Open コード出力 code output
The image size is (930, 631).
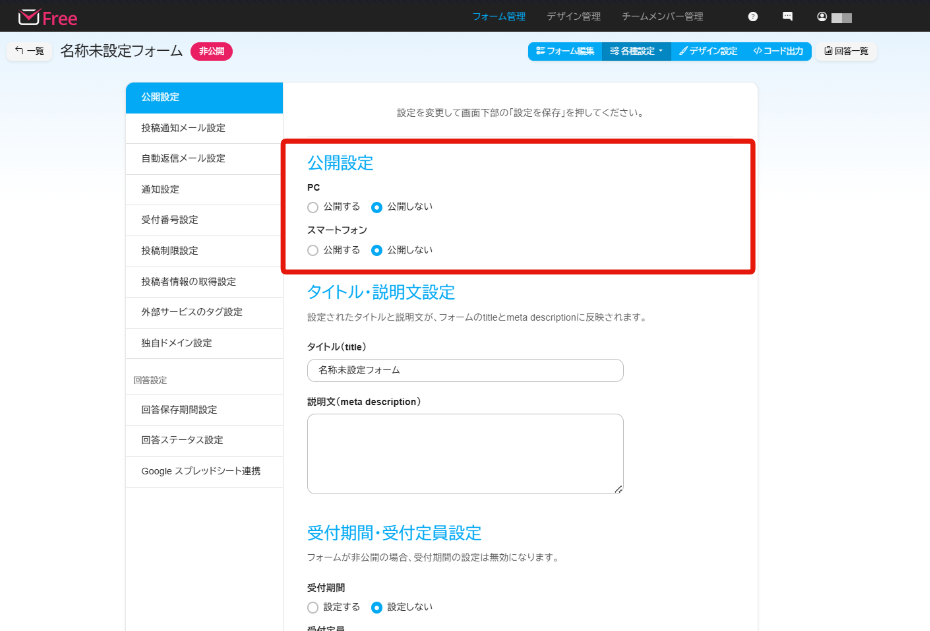778,51
